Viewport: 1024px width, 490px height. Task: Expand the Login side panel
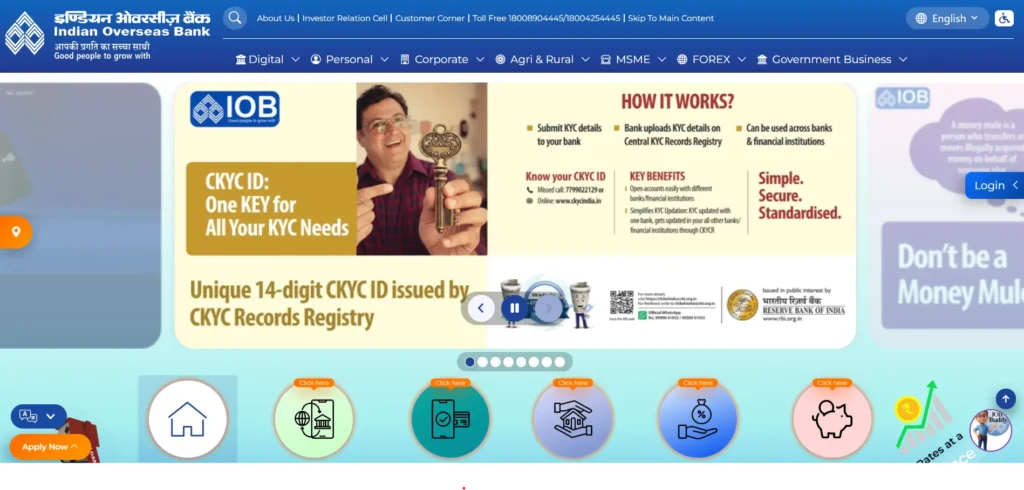[x=995, y=186]
